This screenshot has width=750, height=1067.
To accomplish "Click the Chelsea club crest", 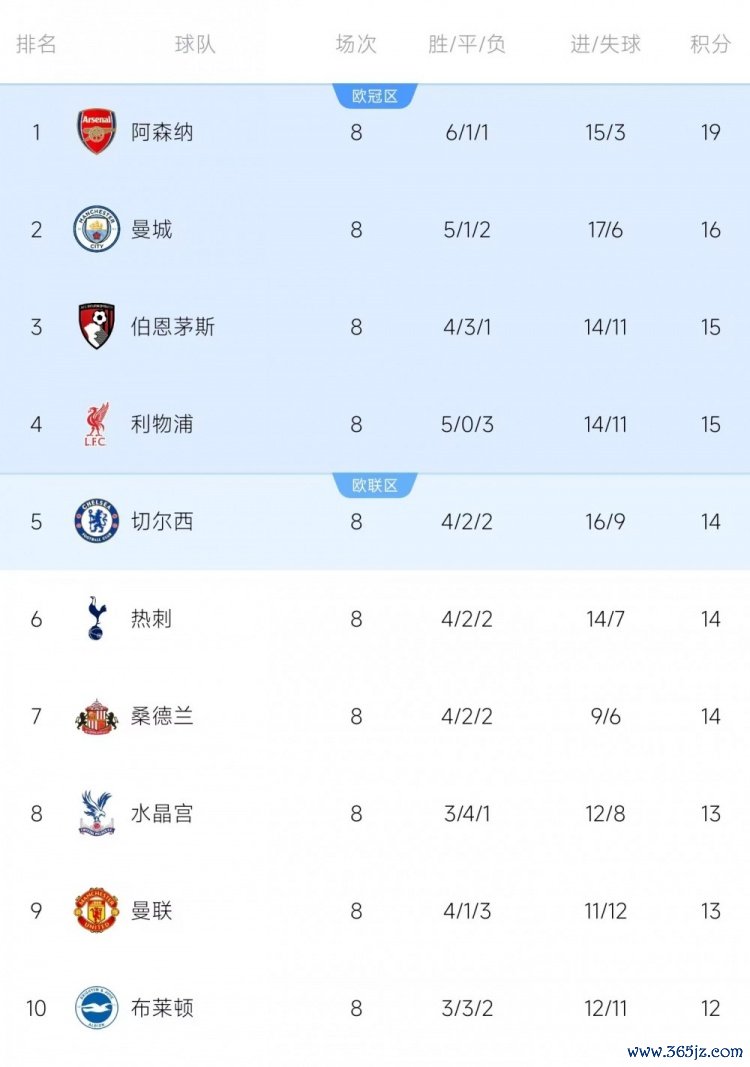I will pyautogui.click(x=97, y=521).
